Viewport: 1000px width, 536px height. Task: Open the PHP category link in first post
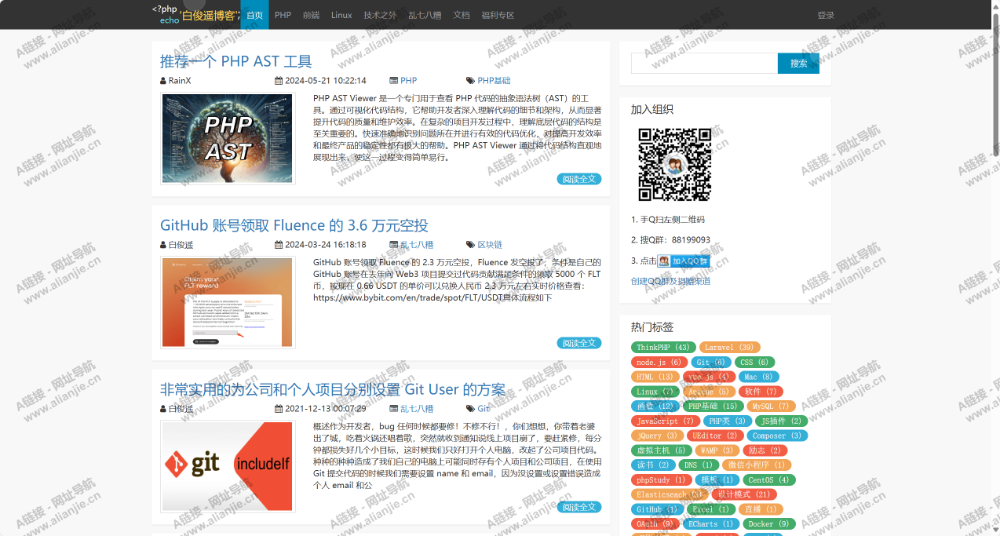point(409,80)
